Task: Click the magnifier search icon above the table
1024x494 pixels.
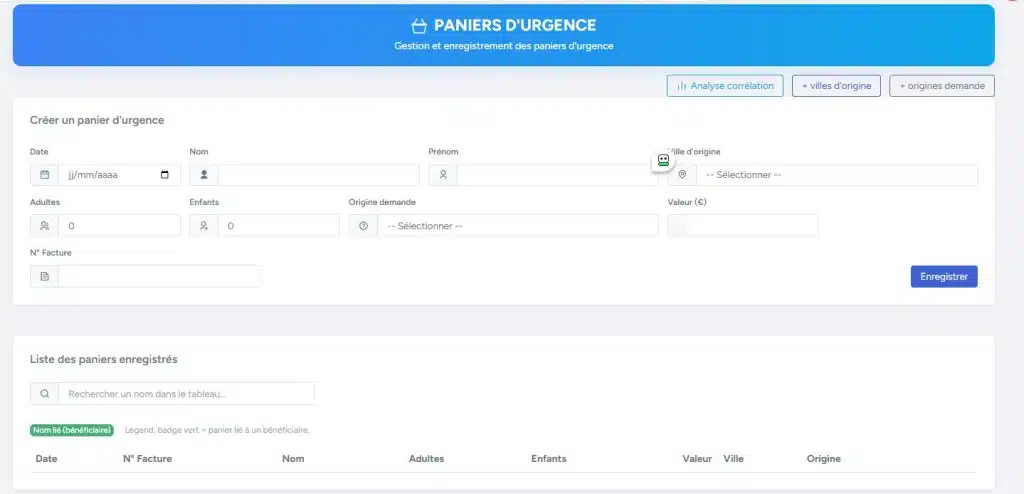Action: [x=44, y=394]
